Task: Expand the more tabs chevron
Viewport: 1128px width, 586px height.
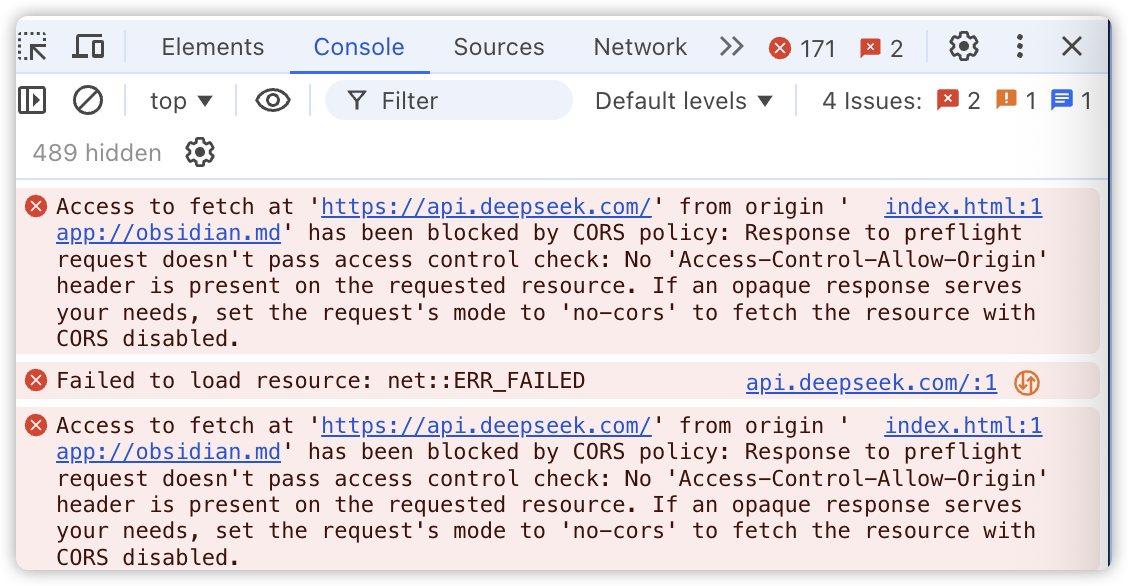Action: [x=731, y=47]
